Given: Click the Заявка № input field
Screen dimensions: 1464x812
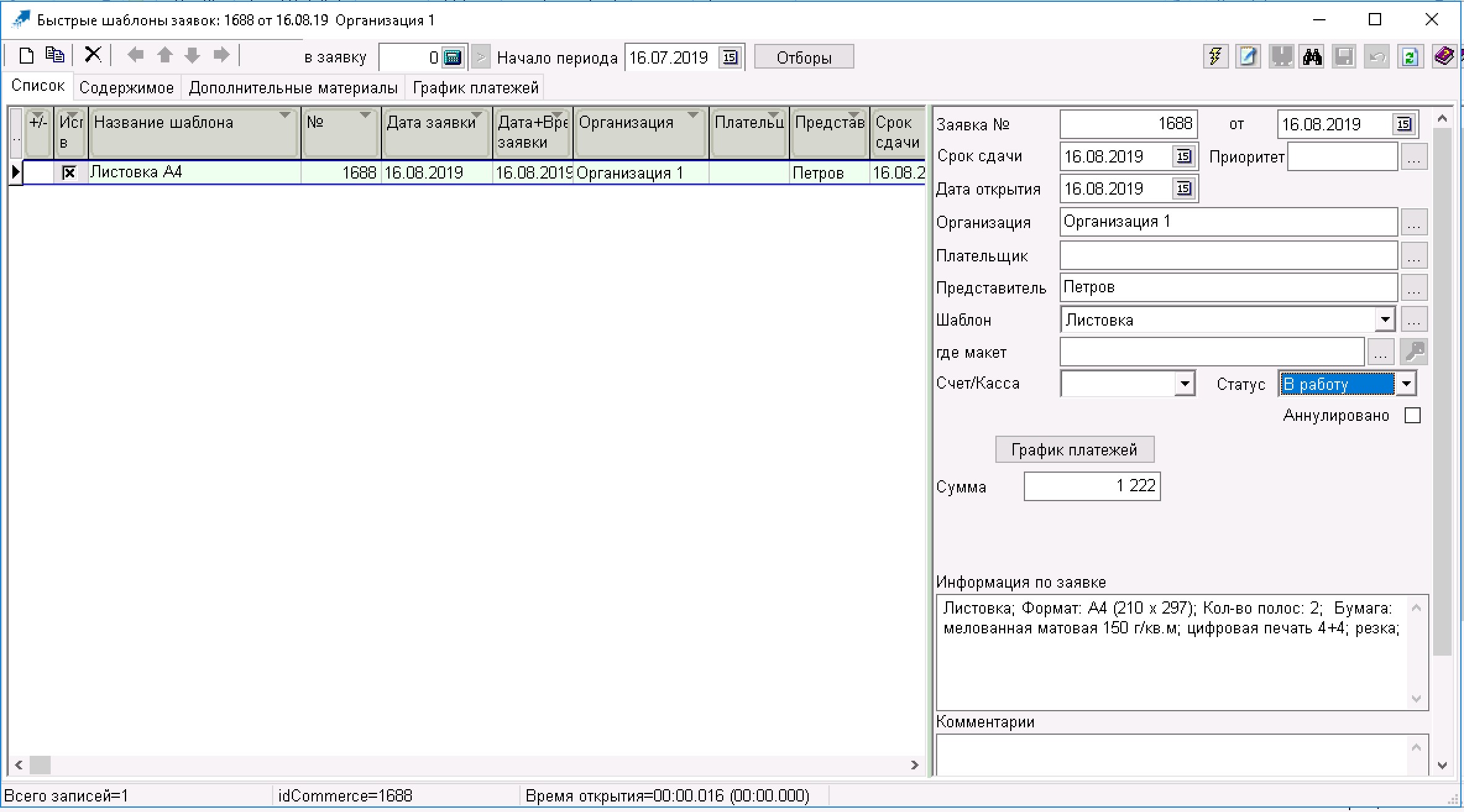Looking at the screenshot, I should (1129, 124).
